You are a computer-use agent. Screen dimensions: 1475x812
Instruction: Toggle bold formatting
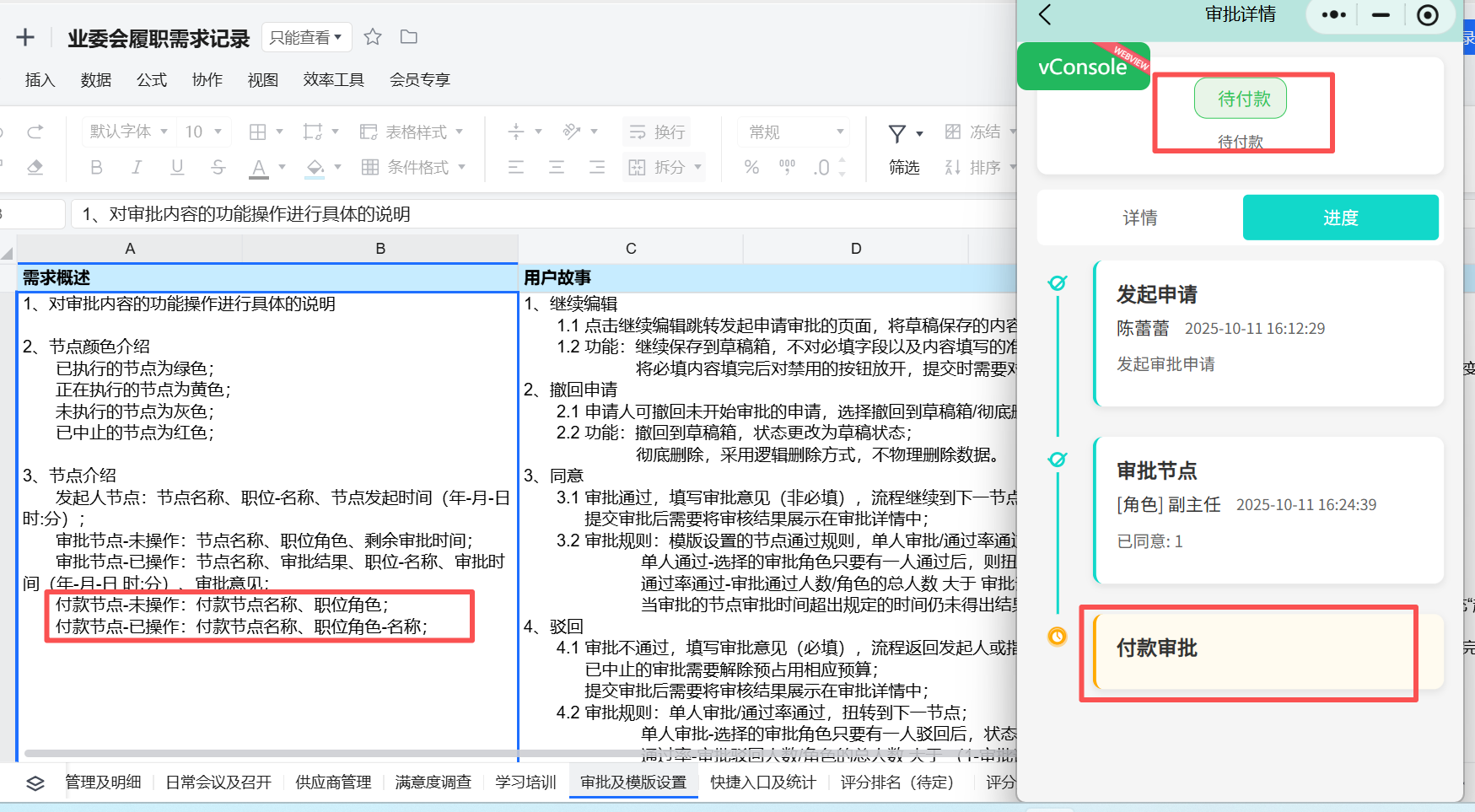(x=96, y=167)
